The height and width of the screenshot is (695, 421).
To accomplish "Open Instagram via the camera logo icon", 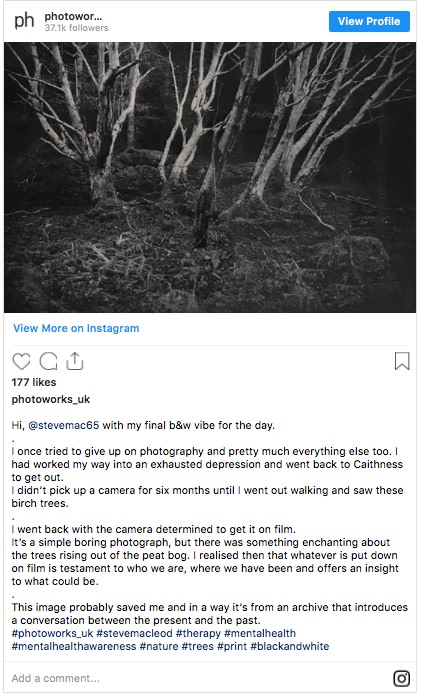I will pos(402,678).
